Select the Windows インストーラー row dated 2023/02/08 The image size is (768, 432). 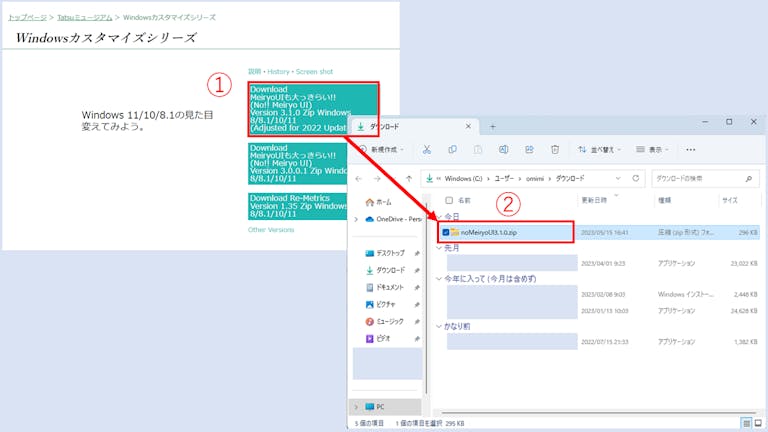602,294
